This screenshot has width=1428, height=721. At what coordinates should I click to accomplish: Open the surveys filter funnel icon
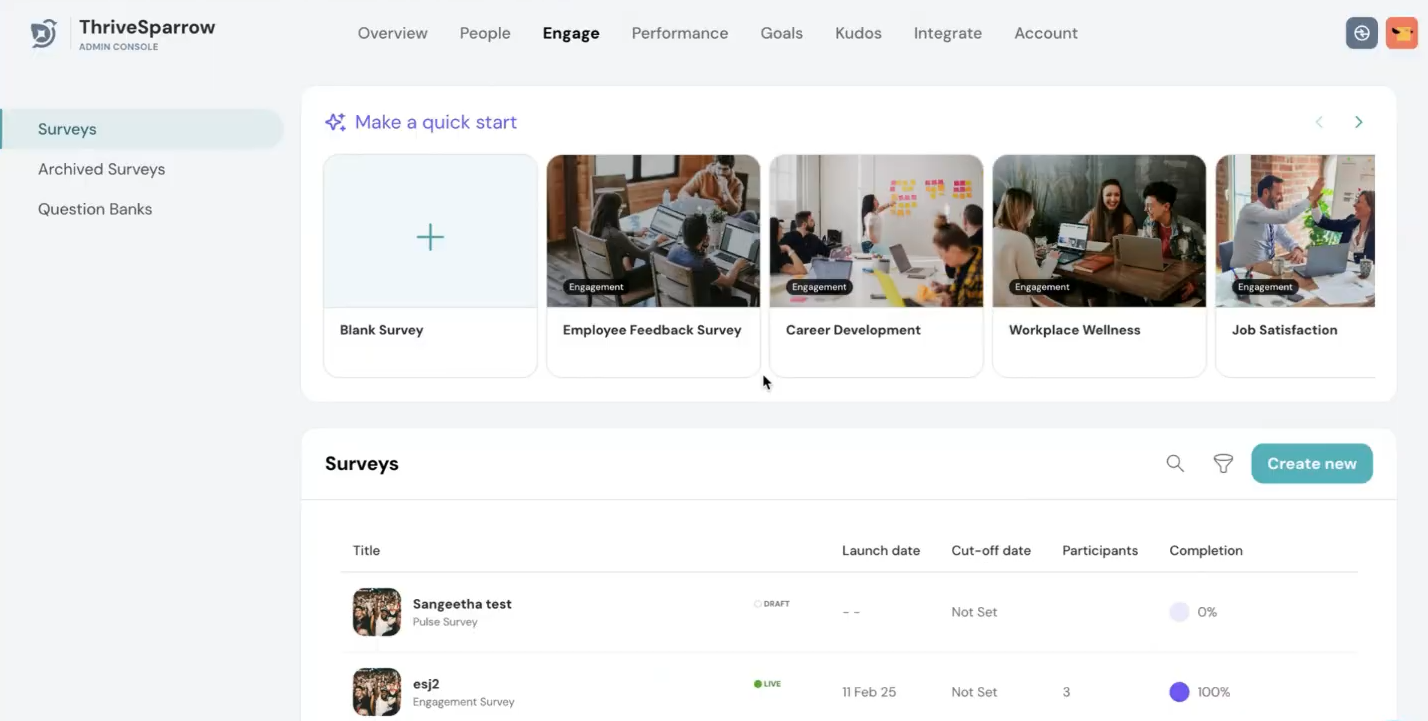point(1223,463)
